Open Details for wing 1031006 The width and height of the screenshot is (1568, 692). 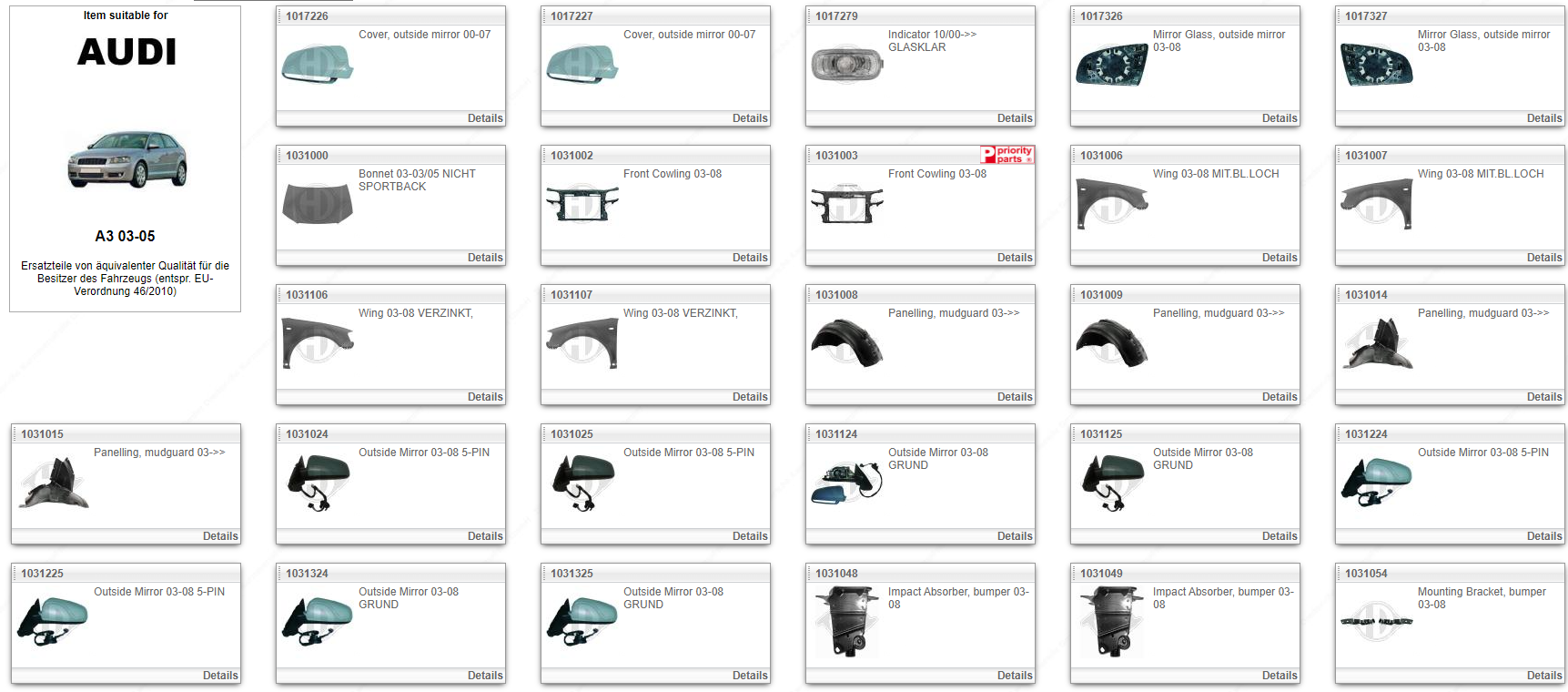tap(1280, 258)
